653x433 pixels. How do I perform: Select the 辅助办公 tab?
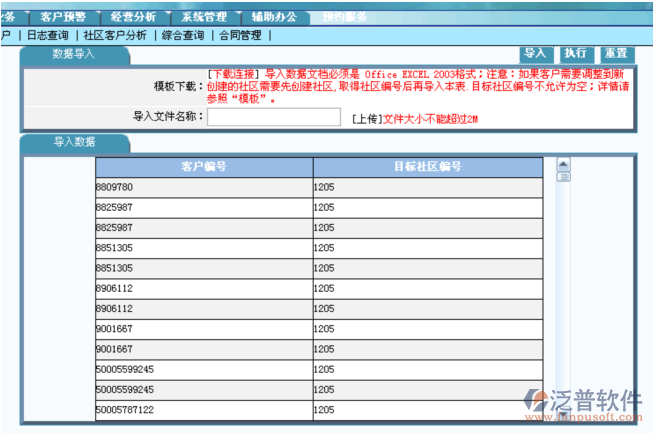274,17
